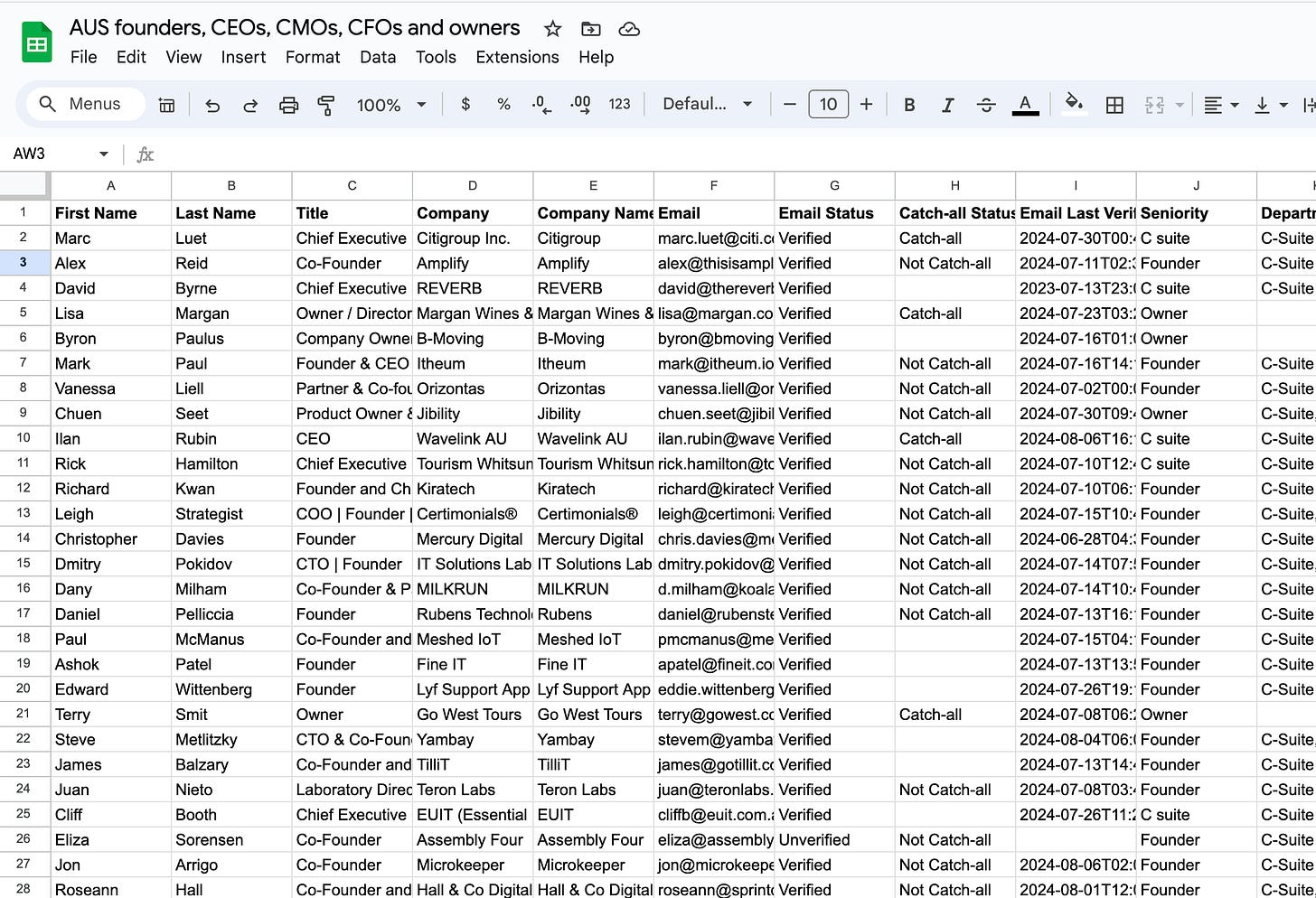
Task: Click the font size input field
Action: point(828,104)
